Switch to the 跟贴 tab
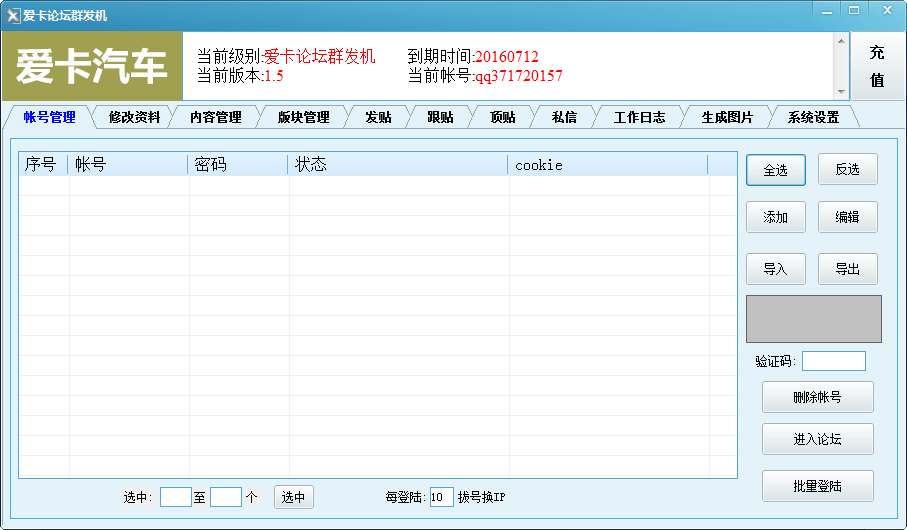 coord(440,117)
